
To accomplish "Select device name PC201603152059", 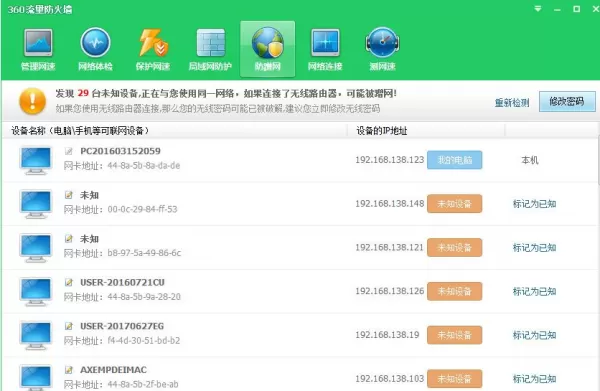I will (x=120, y=151).
